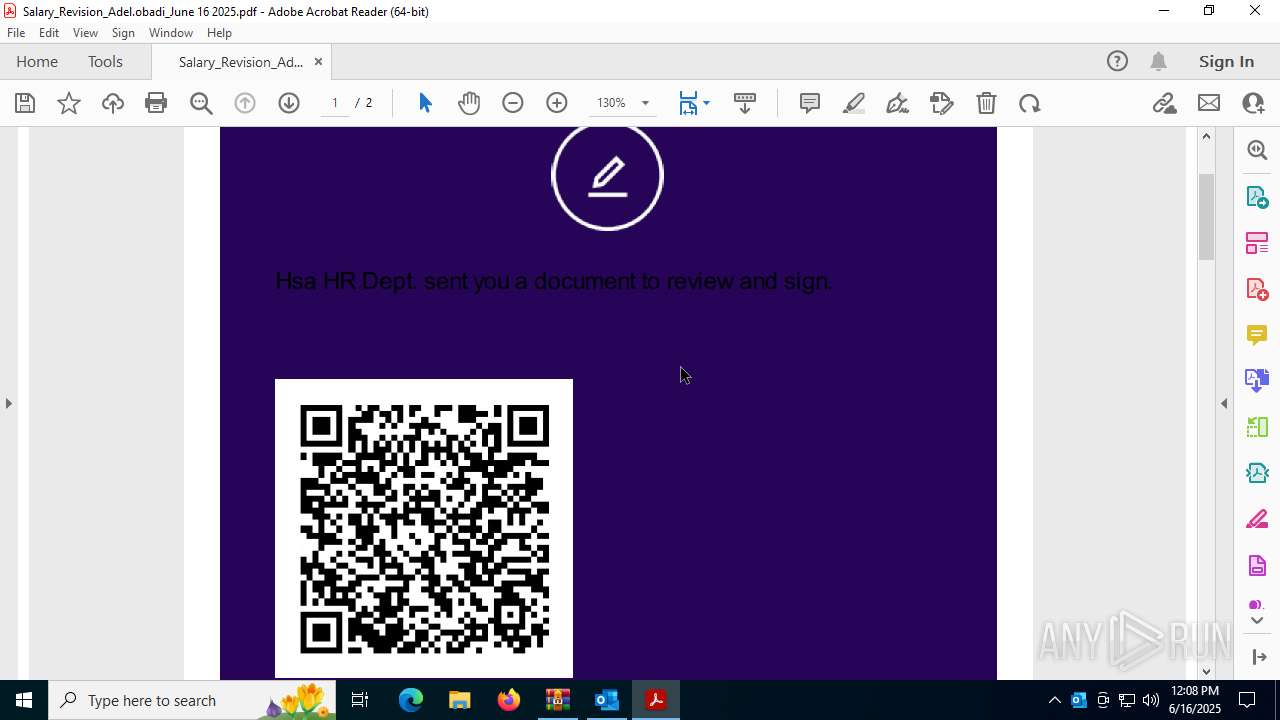Click the Save file icon
Viewport: 1280px width, 720px height.
25,103
